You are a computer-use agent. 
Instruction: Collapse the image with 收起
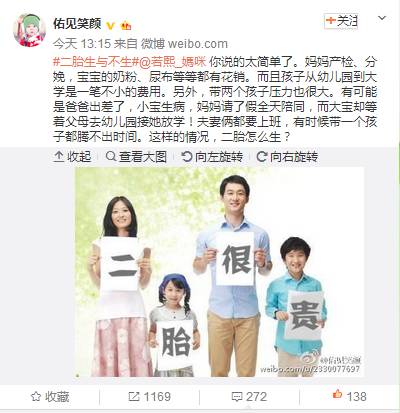coord(72,156)
